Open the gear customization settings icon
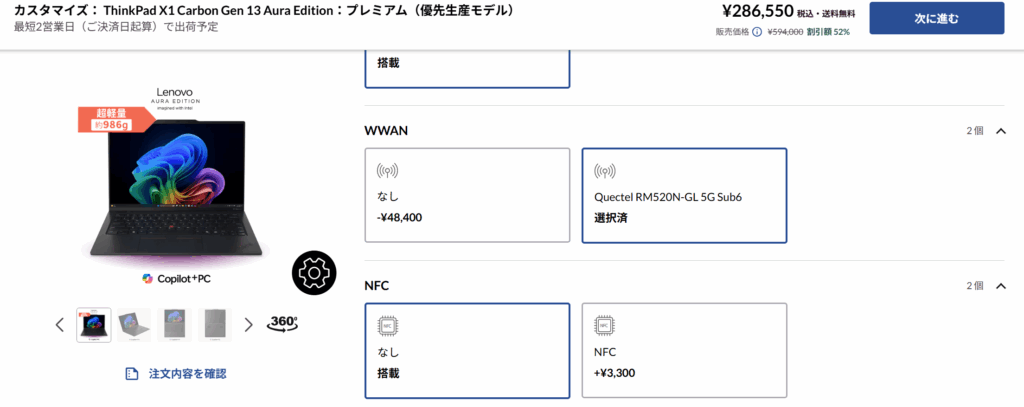Image resolution: width=1024 pixels, height=407 pixels. (314, 272)
